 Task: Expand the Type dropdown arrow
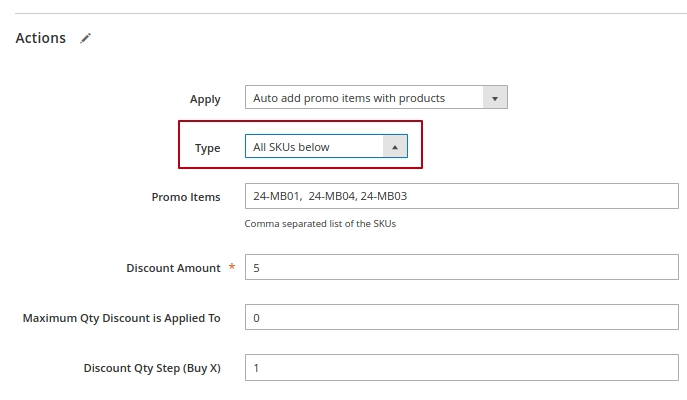point(395,147)
